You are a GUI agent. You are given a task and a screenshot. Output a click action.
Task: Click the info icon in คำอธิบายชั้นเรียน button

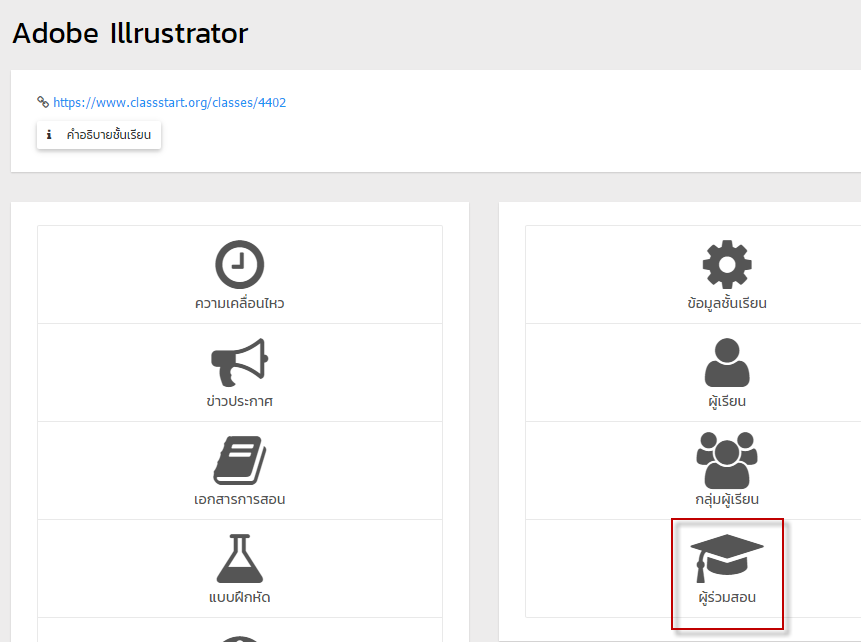coord(49,135)
